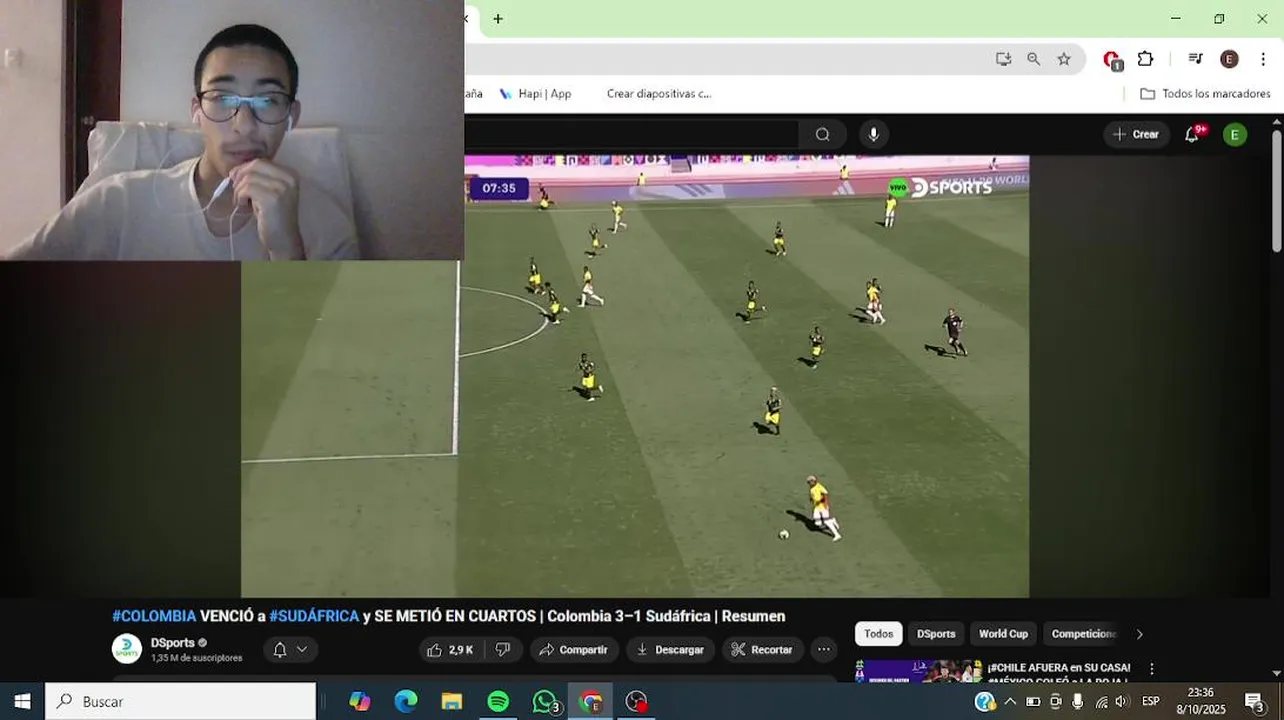Select the Competiciones filter chip
The width and height of the screenshot is (1284, 720).
1083,634
